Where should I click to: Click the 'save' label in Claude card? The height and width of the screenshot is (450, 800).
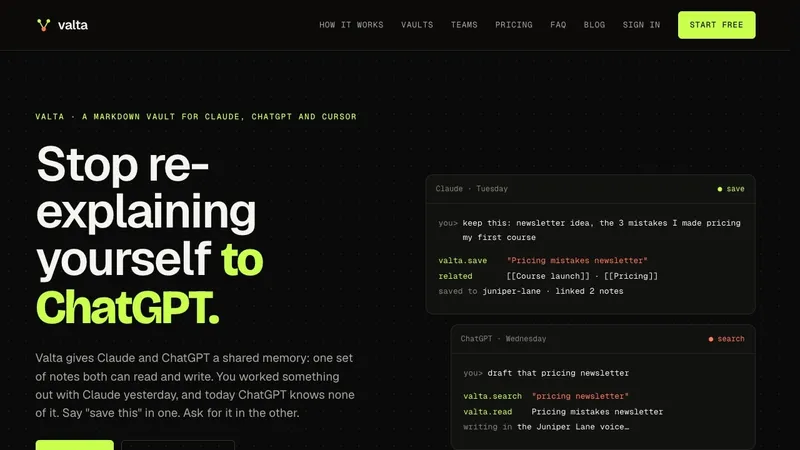point(735,189)
